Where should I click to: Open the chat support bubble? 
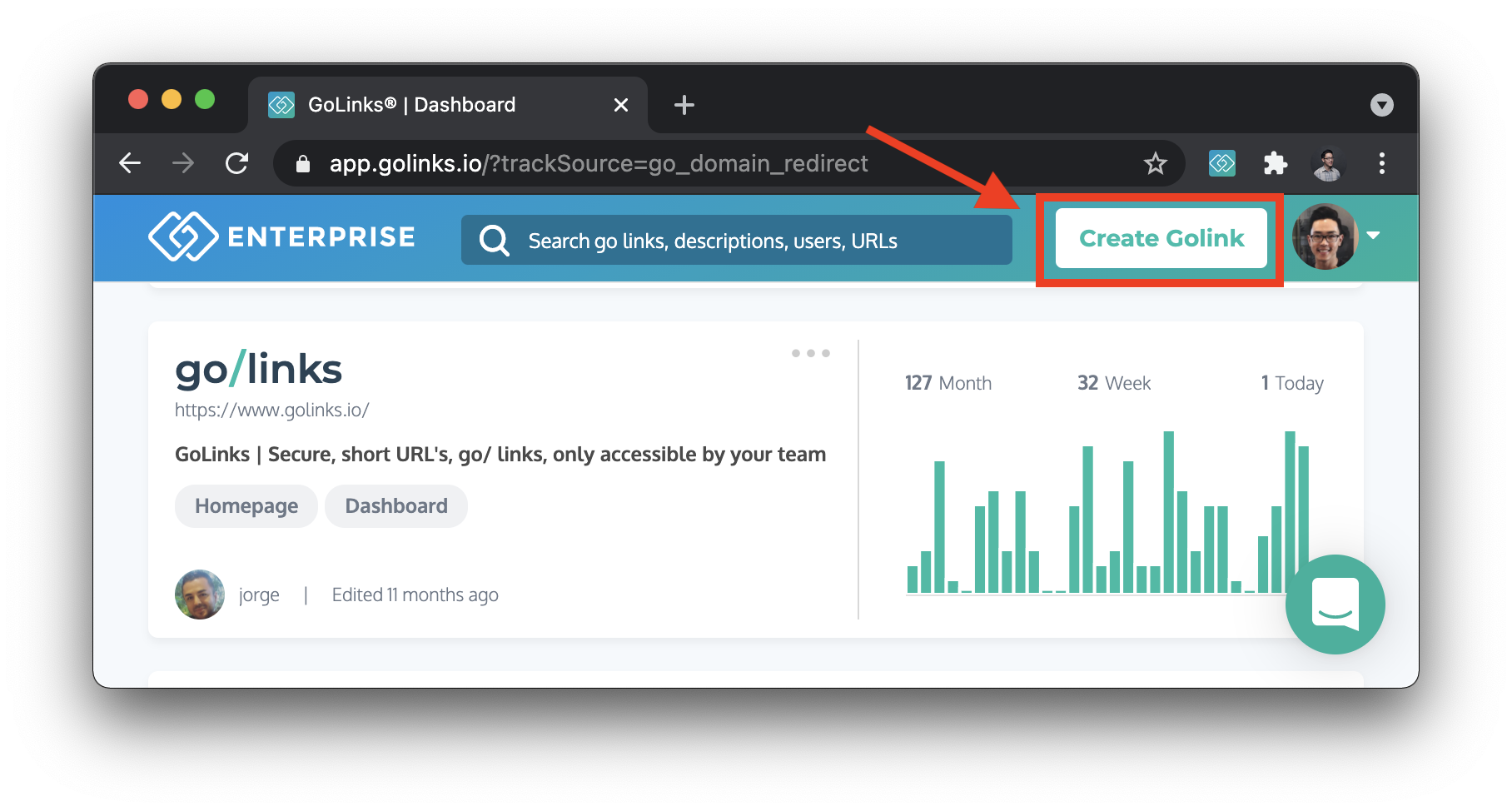coord(1335,604)
